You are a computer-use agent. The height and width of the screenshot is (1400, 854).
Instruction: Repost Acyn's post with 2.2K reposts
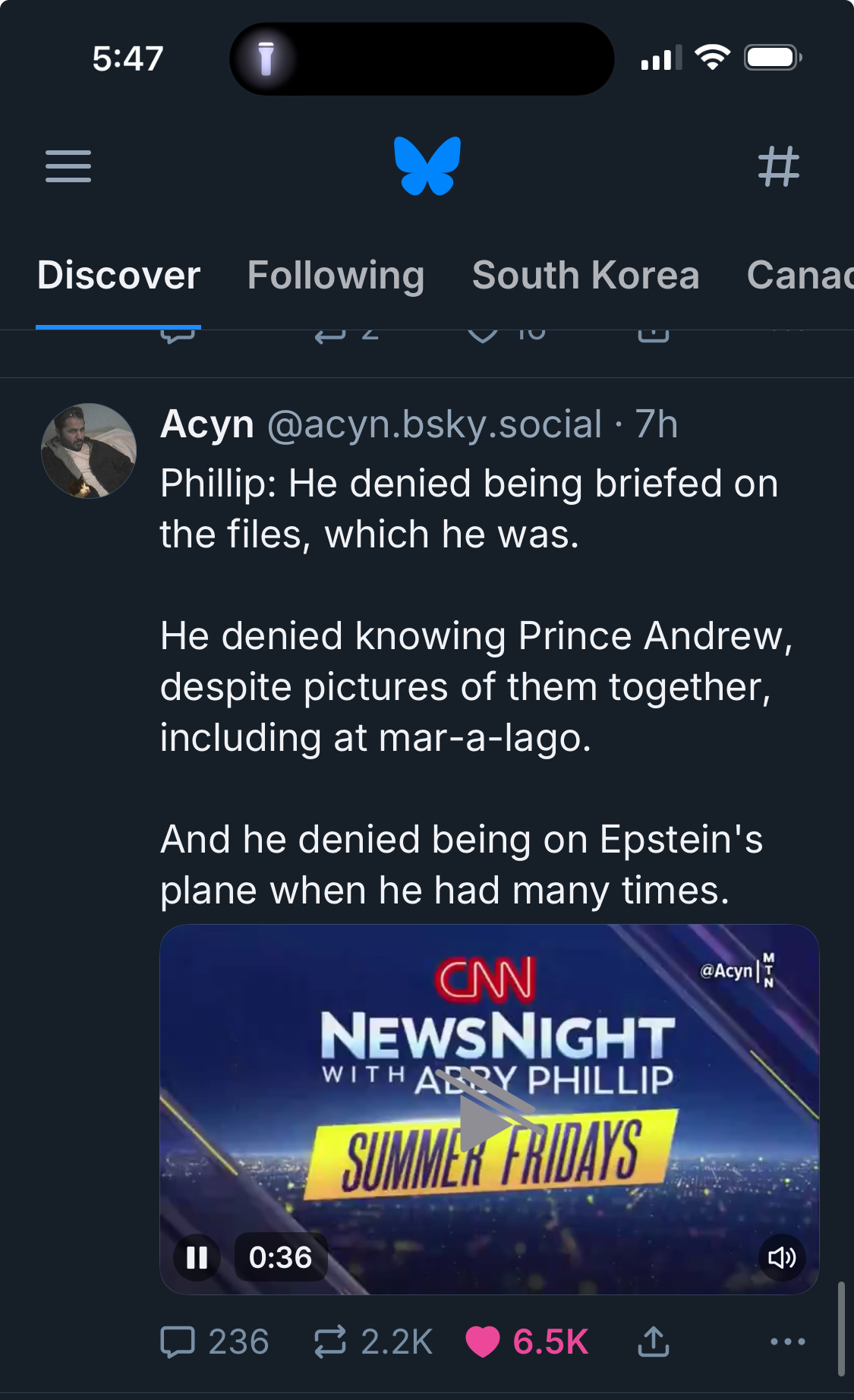tap(331, 1342)
